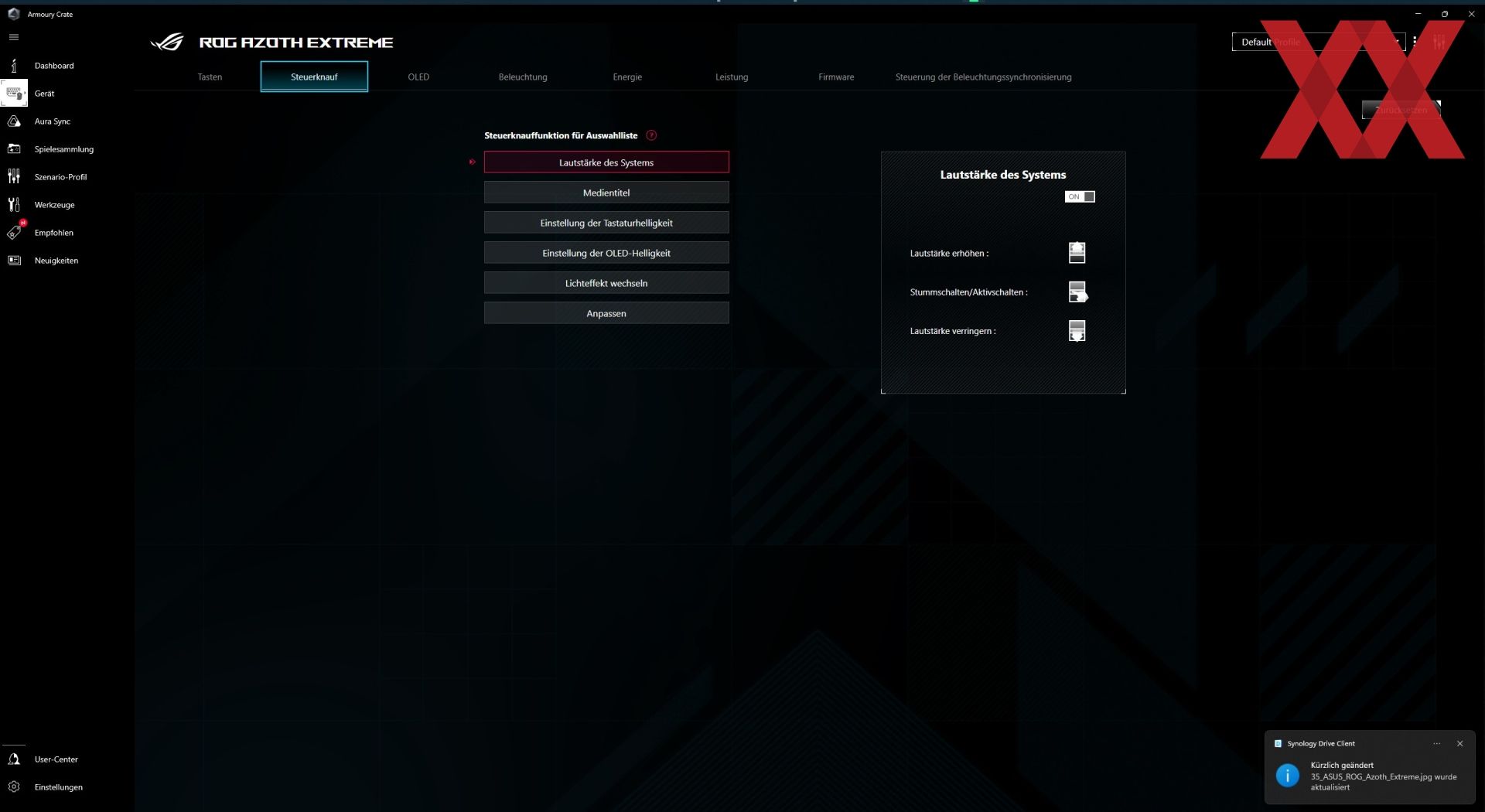This screenshot has width=1485, height=812.
Task: Select the Gerät keyboard icon
Action: tap(13, 94)
